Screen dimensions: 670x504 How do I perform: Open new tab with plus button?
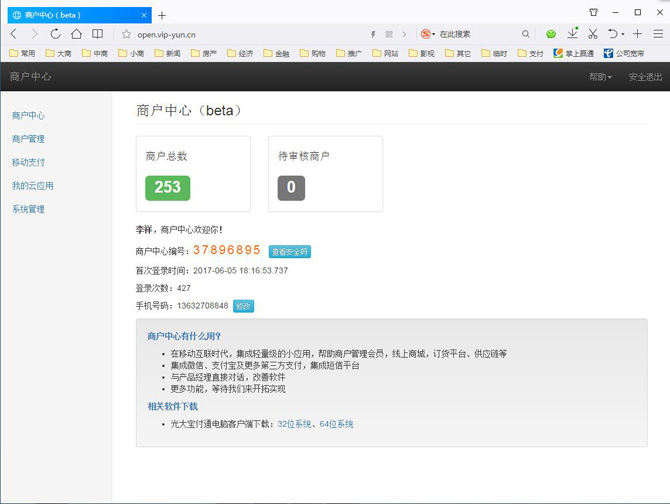tap(162, 15)
